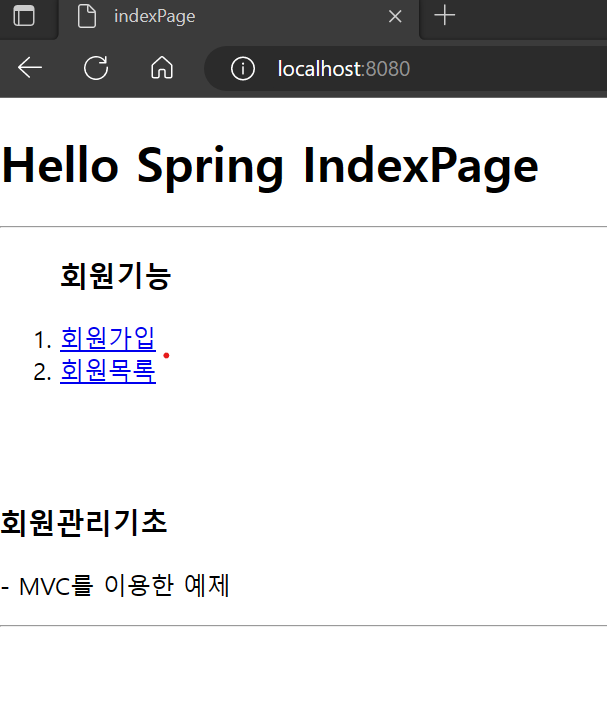The image size is (607, 727).
Task: Go back with the back arrow
Action: (x=30, y=69)
